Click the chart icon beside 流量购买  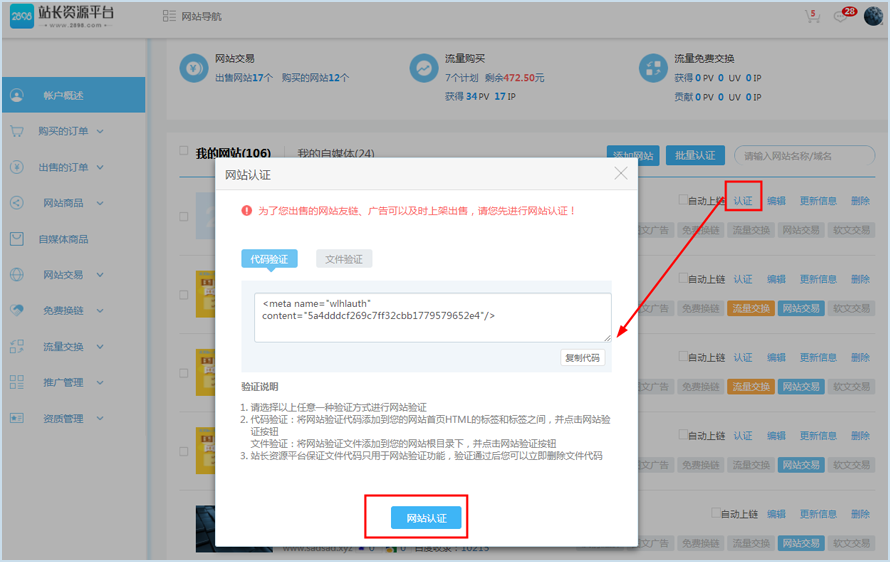(x=422, y=68)
